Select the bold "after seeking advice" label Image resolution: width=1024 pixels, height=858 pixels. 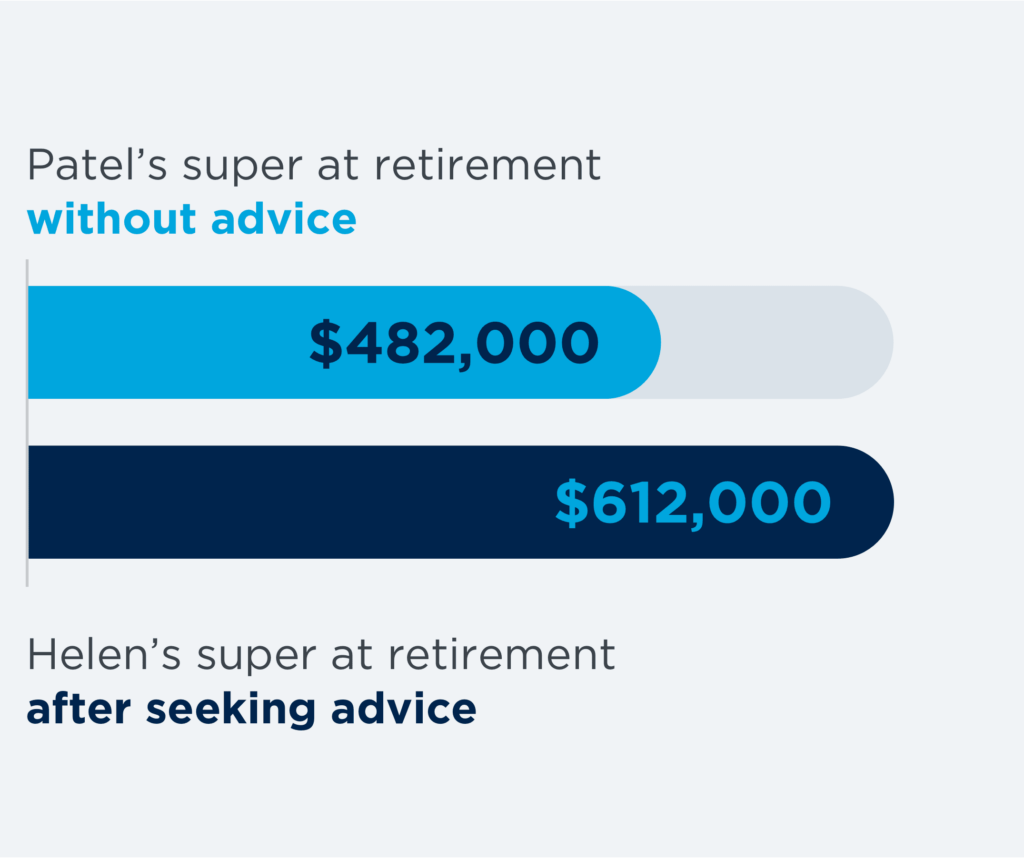coord(251,708)
